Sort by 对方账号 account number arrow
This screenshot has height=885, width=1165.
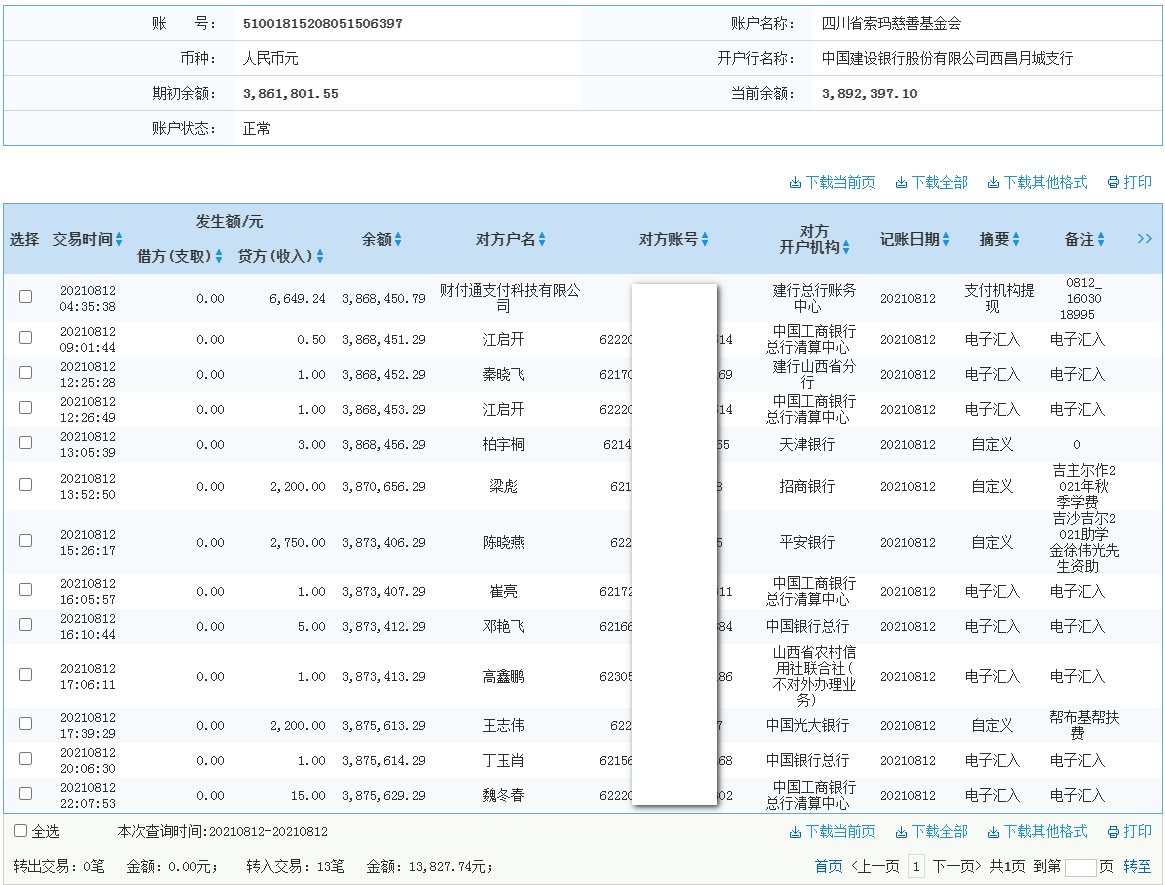pyautogui.click(x=706, y=239)
